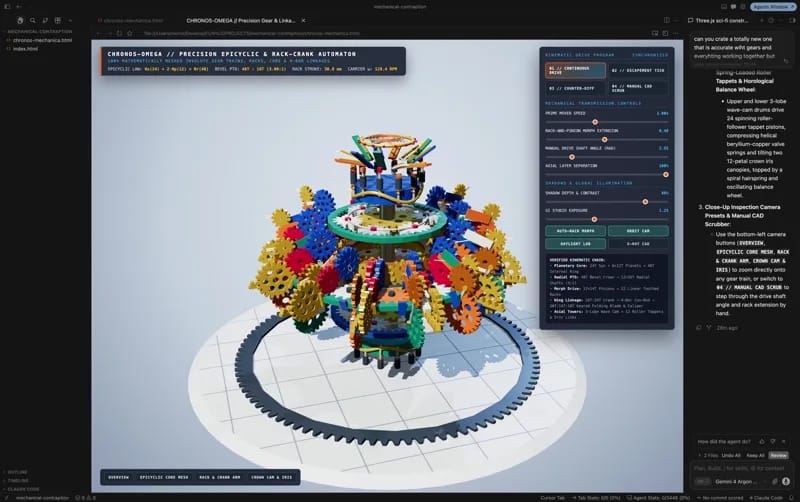Click Undo All changes
Image resolution: width=800 pixels, height=502 pixels.
731,455
